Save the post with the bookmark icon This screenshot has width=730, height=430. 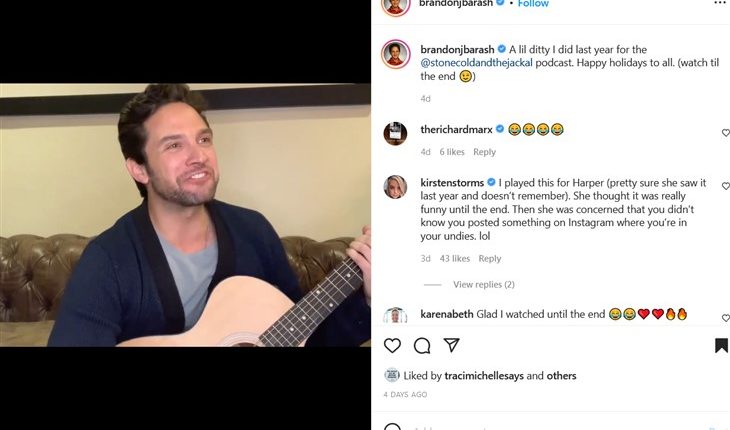[721, 346]
